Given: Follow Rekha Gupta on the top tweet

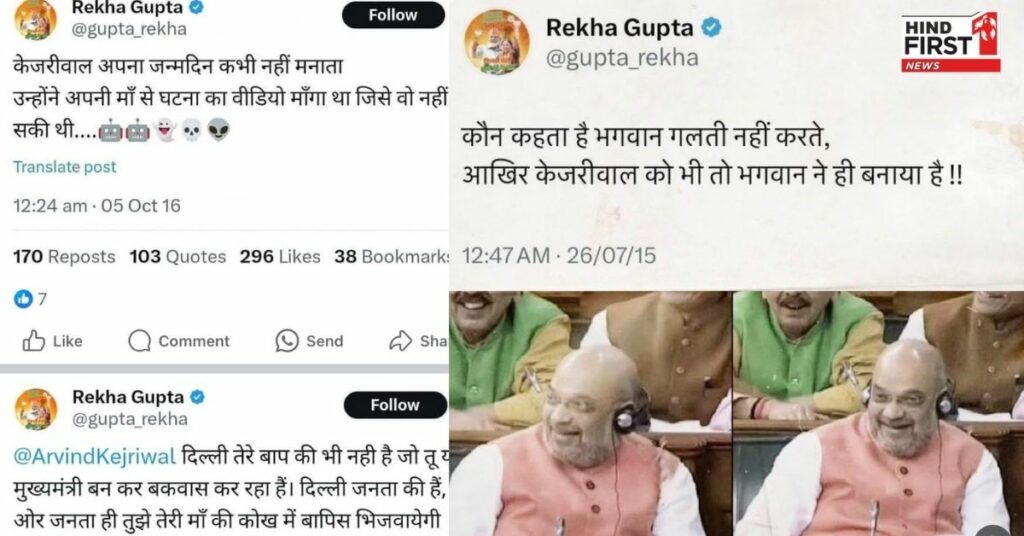Looking at the screenshot, I should tap(393, 14).
